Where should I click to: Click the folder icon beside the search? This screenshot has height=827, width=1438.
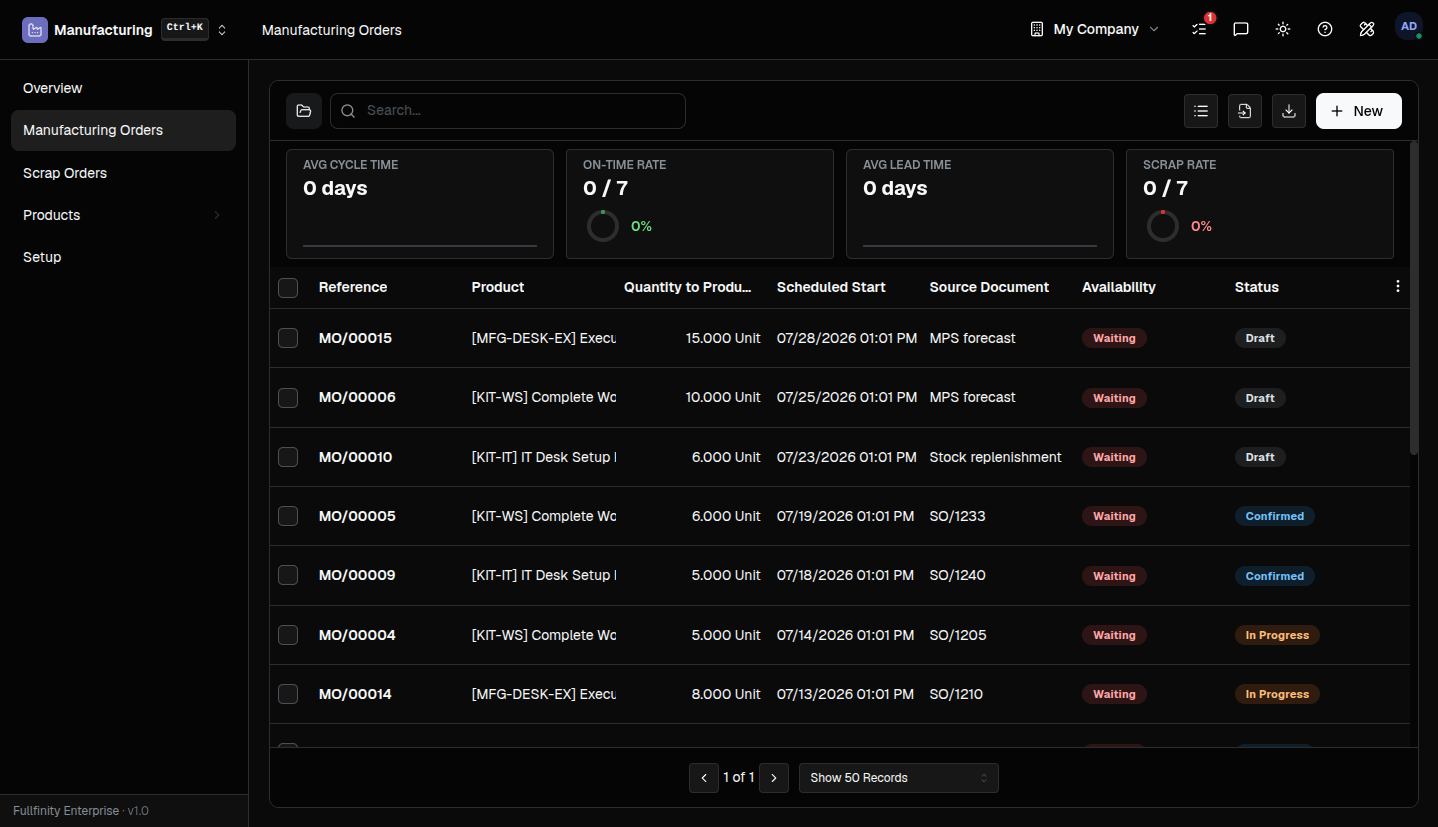304,111
